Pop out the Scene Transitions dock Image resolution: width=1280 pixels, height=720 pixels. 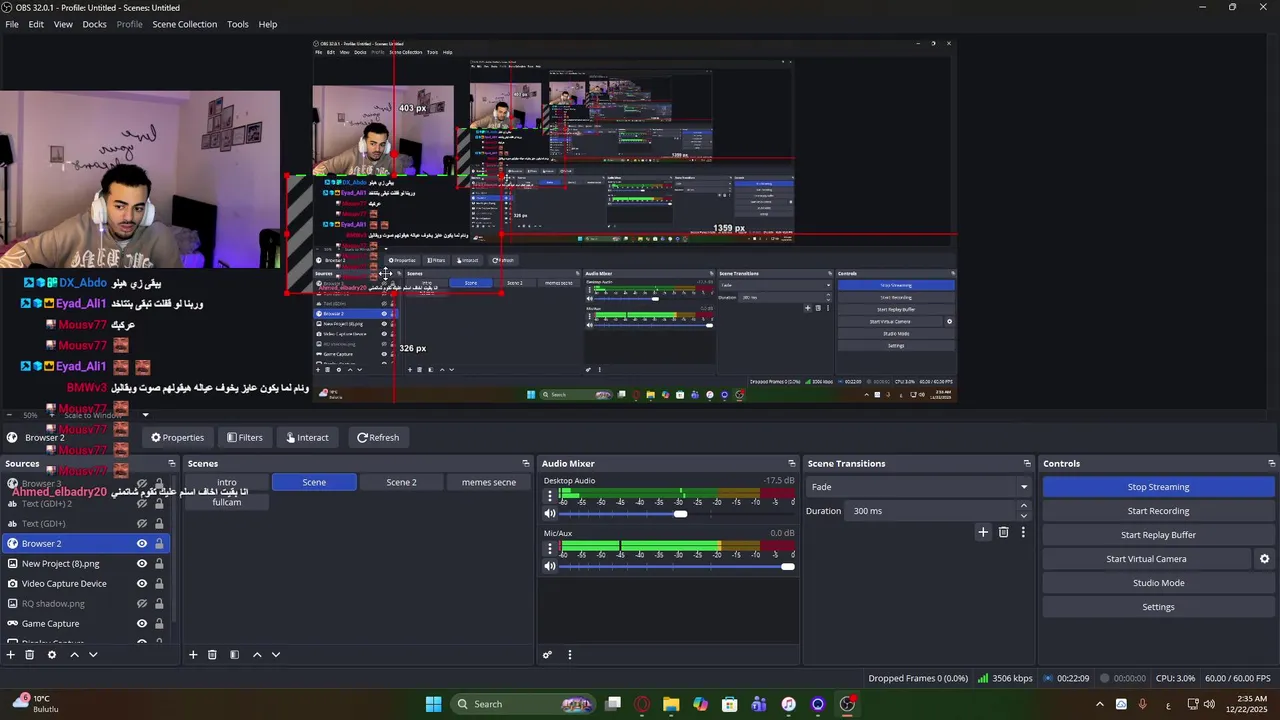[1027, 463]
